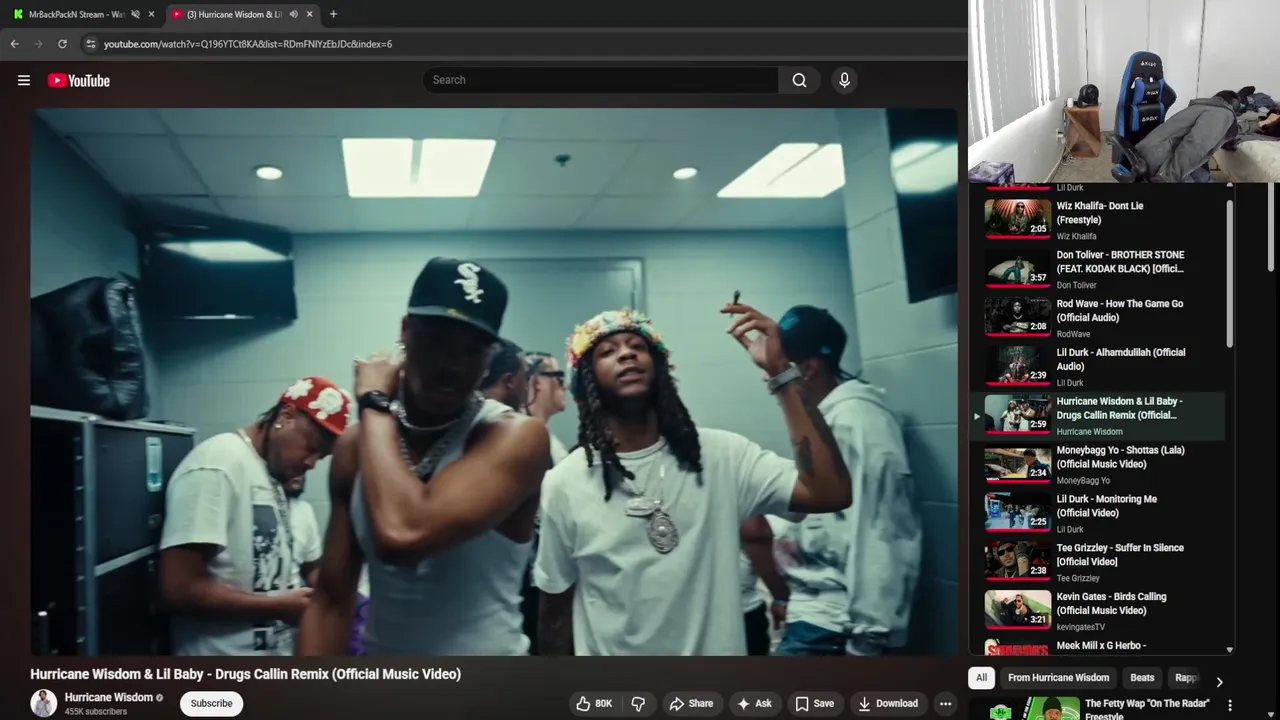Screen dimensions: 1280x720
Task: Open 'Lil Durk - Alhamdulilah (Official Audio)' title
Action: 1121,360
